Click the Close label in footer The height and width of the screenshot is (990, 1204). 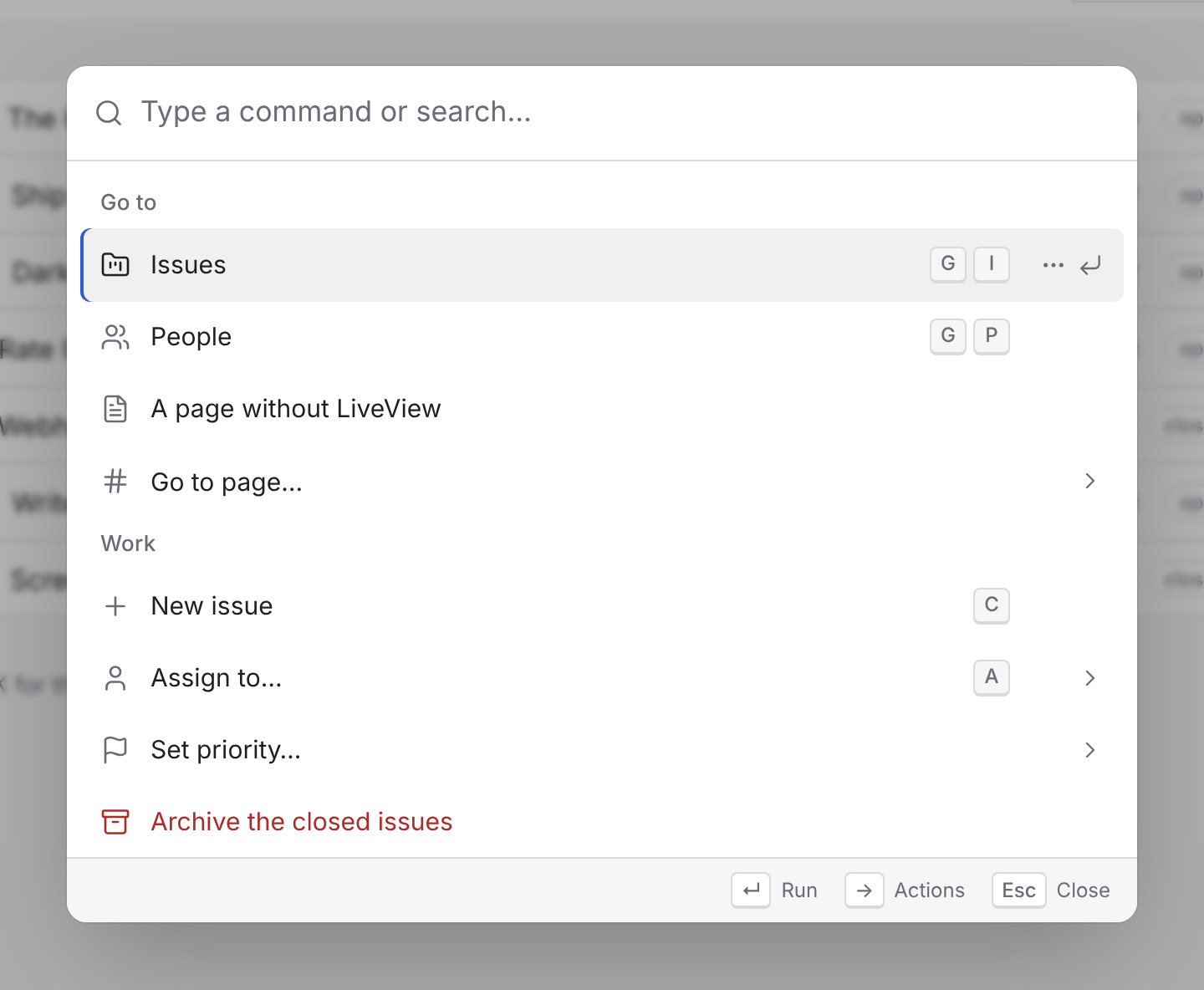point(1083,890)
